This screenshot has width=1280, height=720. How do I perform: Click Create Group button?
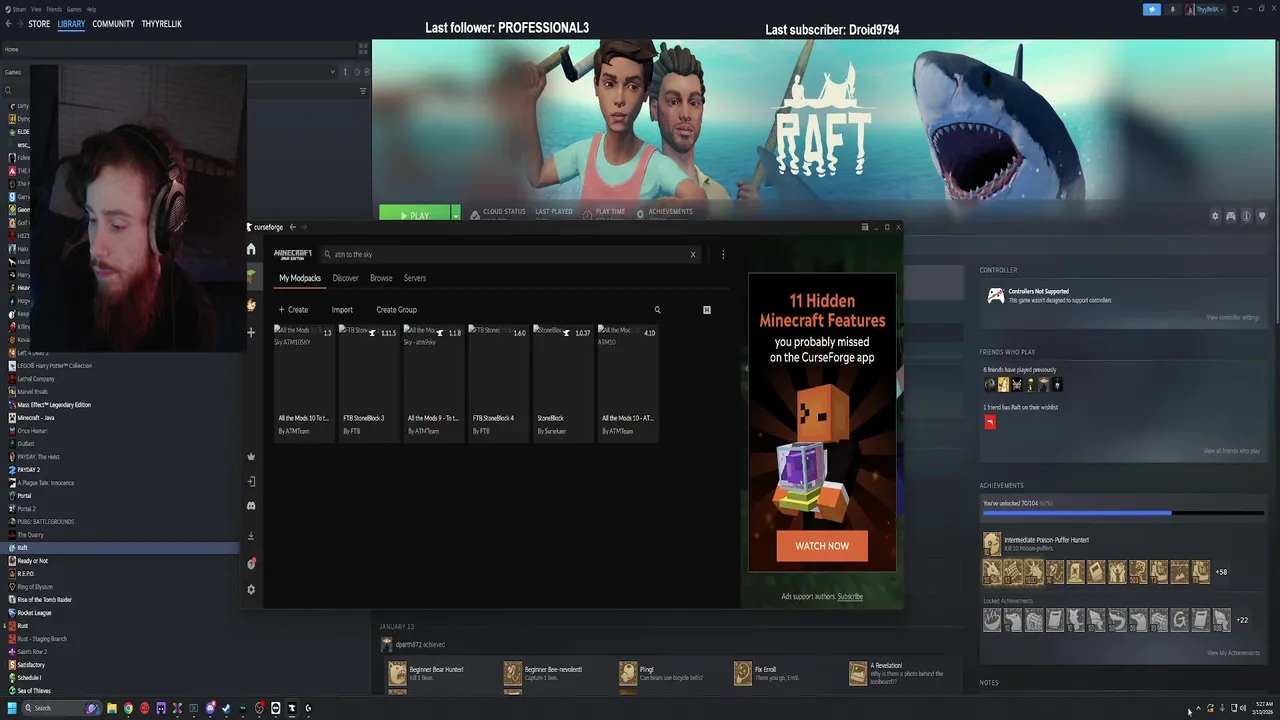click(x=396, y=310)
